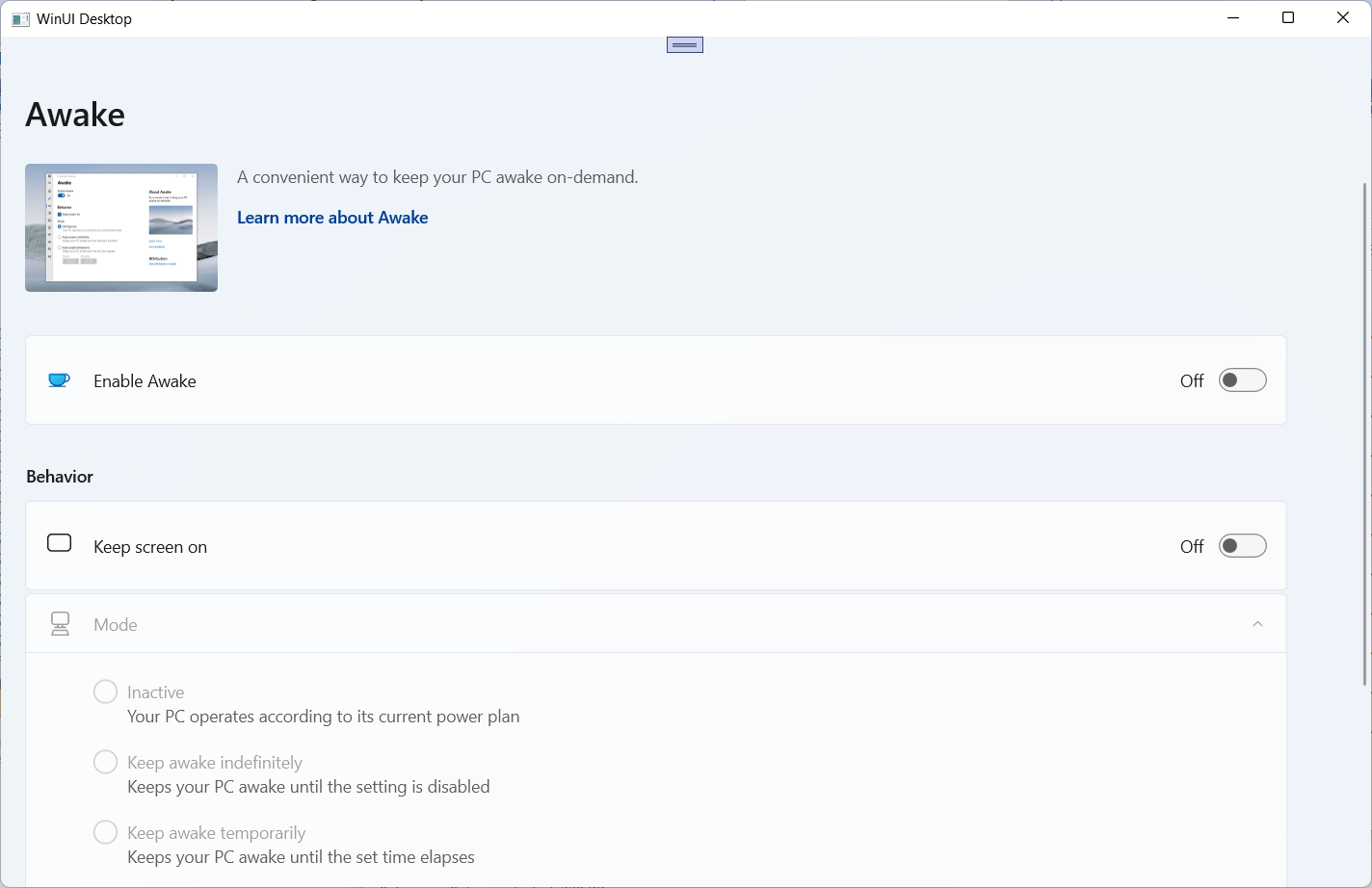1372x888 pixels.
Task: Click 'Keeps your PC awake until the setting is disabled'
Action: pos(308,787)
